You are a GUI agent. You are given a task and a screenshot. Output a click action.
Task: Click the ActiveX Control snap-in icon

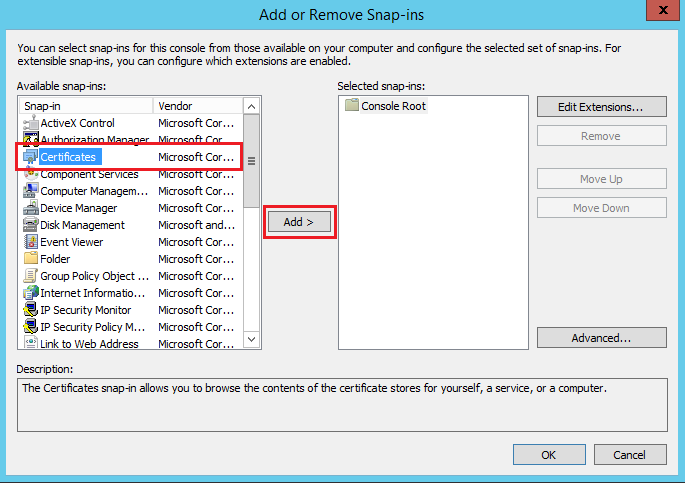(x=30, y=123)
